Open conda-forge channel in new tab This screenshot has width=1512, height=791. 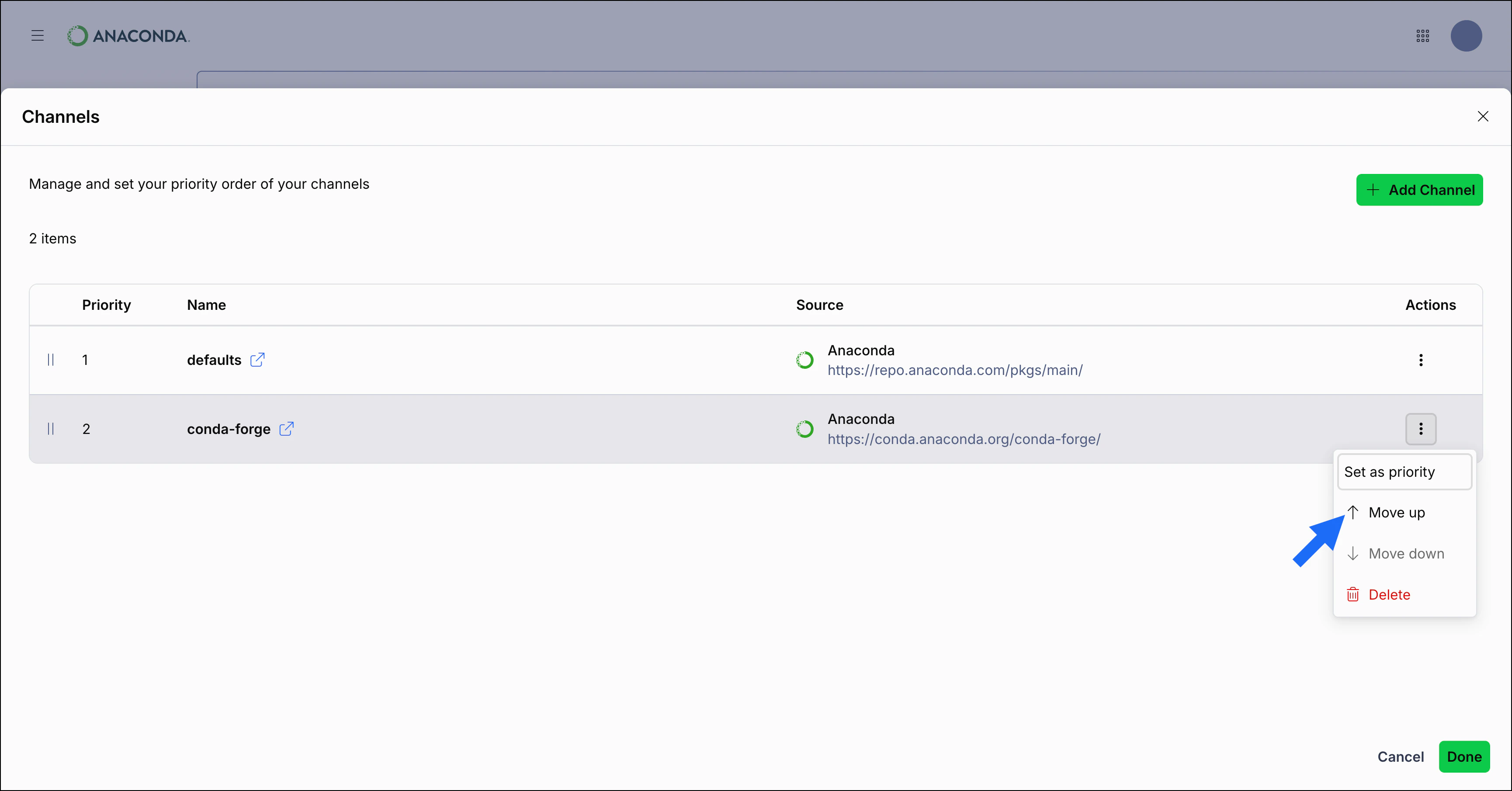286,429
